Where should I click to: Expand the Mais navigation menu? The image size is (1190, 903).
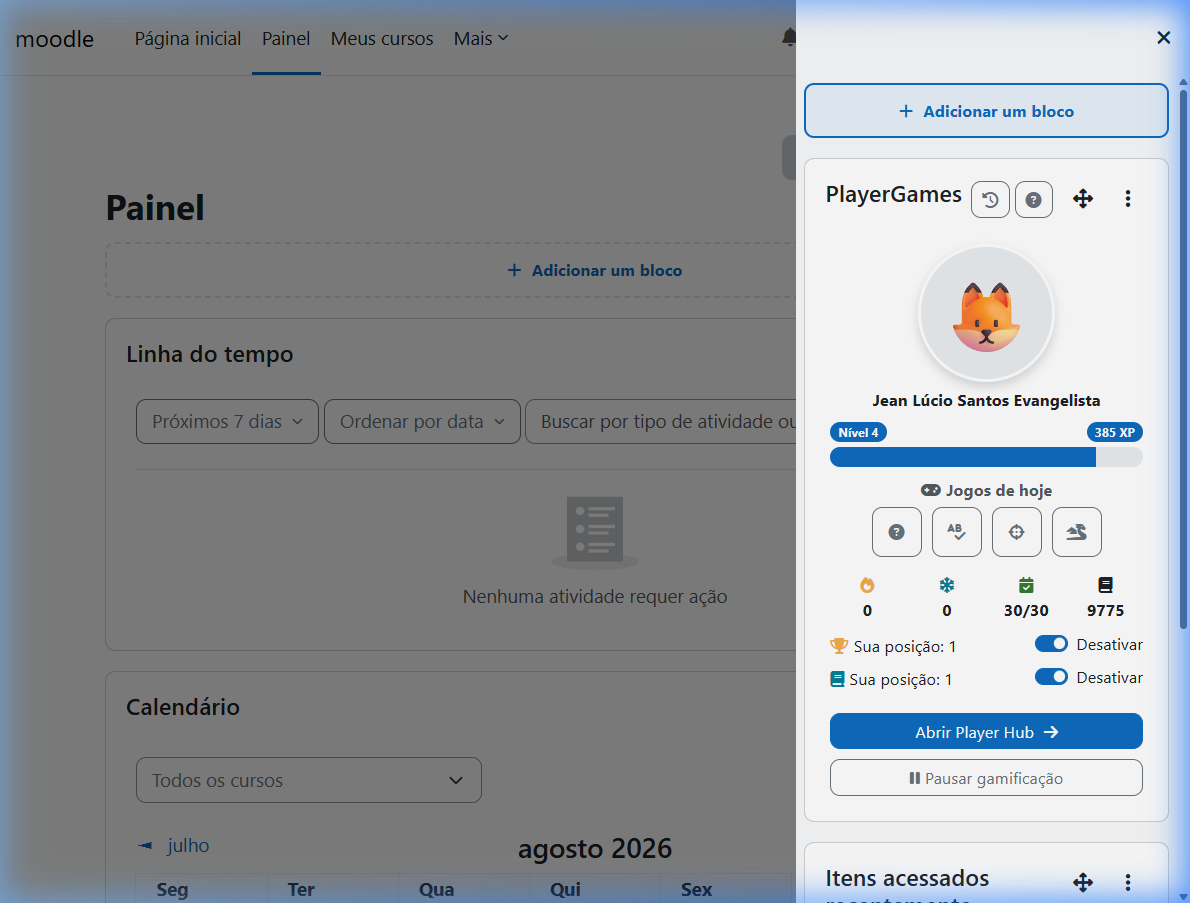coord(480,38)
